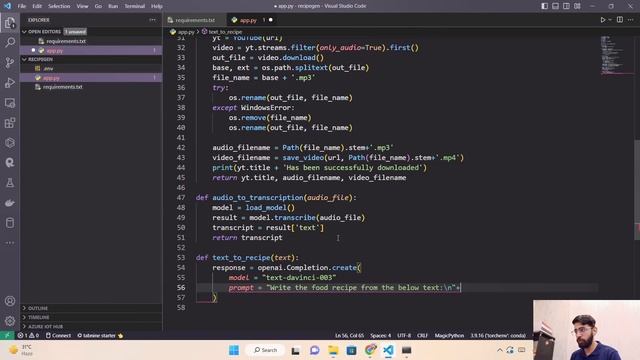Open the Accounts icon

point(10,301)
